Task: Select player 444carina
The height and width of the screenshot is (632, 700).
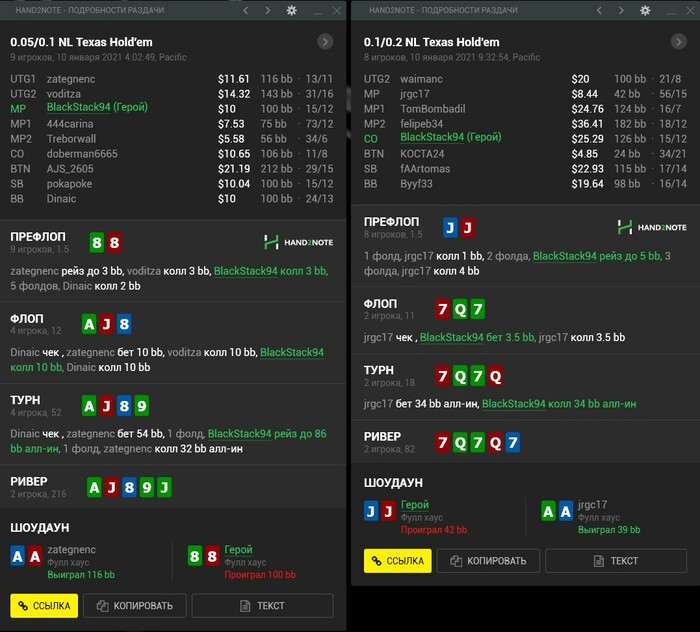Action: click(70, 124)
